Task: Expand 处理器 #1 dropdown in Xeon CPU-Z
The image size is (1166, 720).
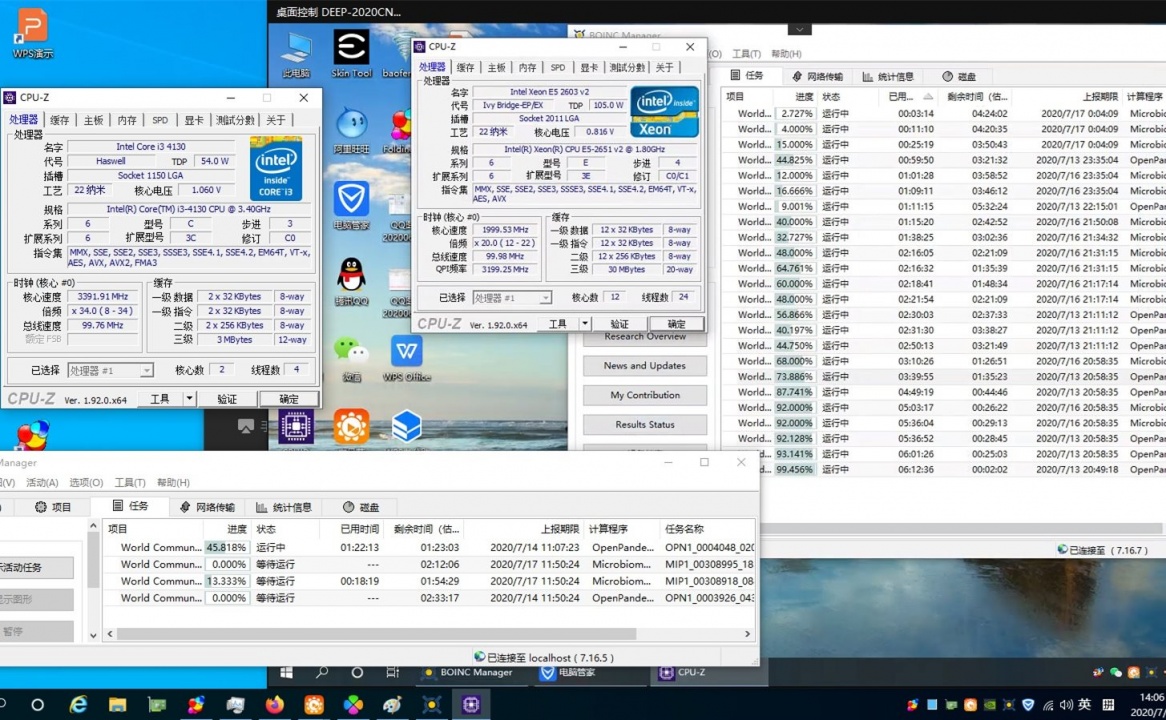Action: (x=545, y=298)
